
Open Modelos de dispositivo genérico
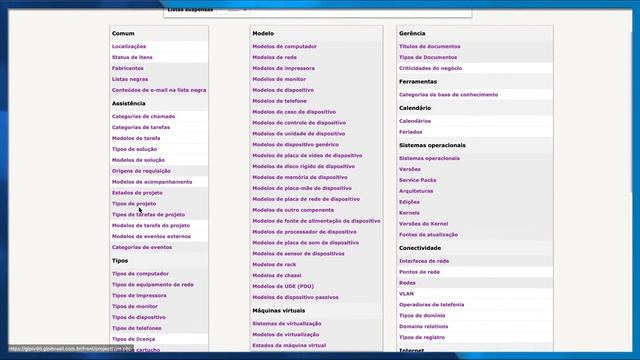(295, 144)
